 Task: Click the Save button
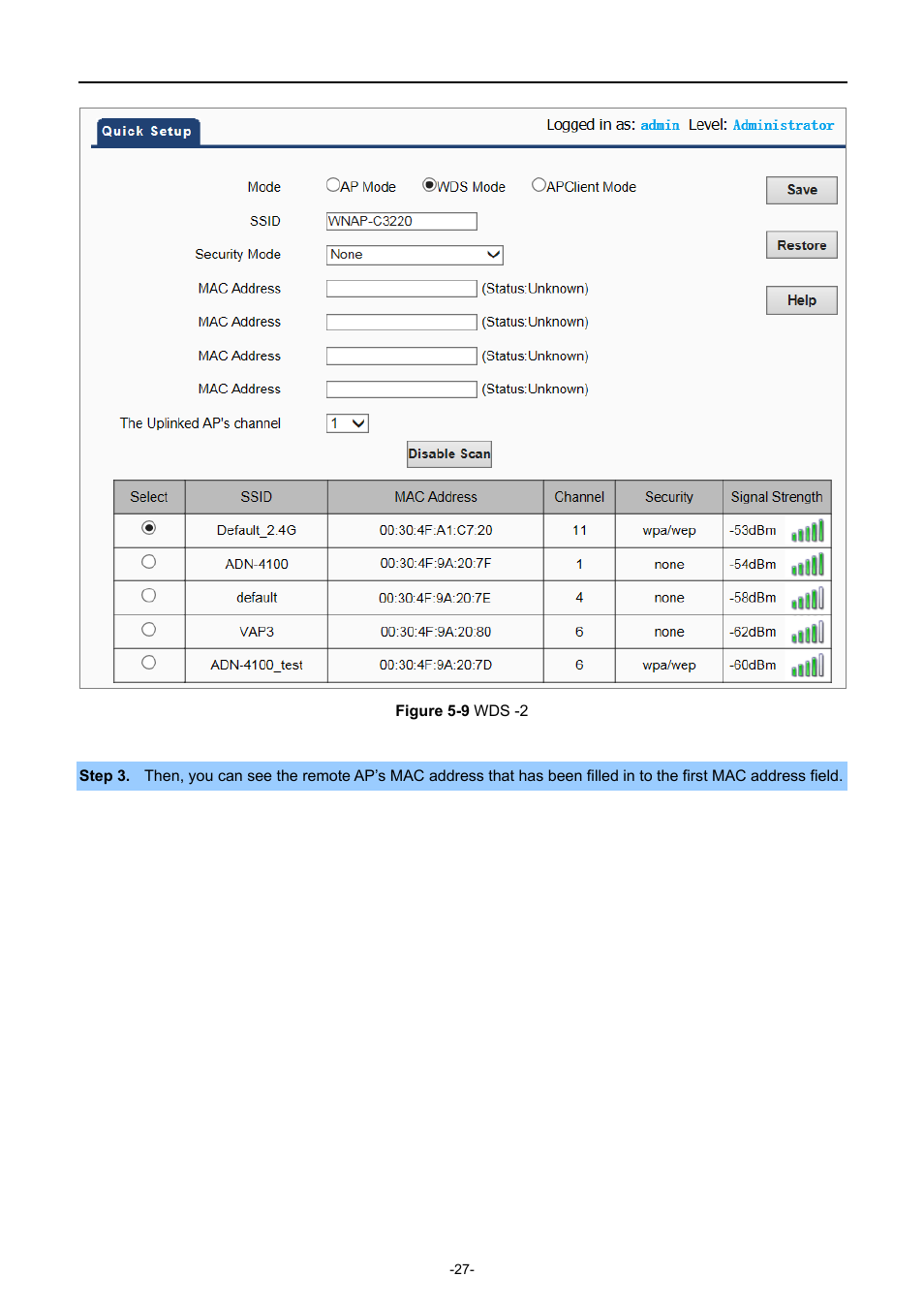[x=802, y=190]
